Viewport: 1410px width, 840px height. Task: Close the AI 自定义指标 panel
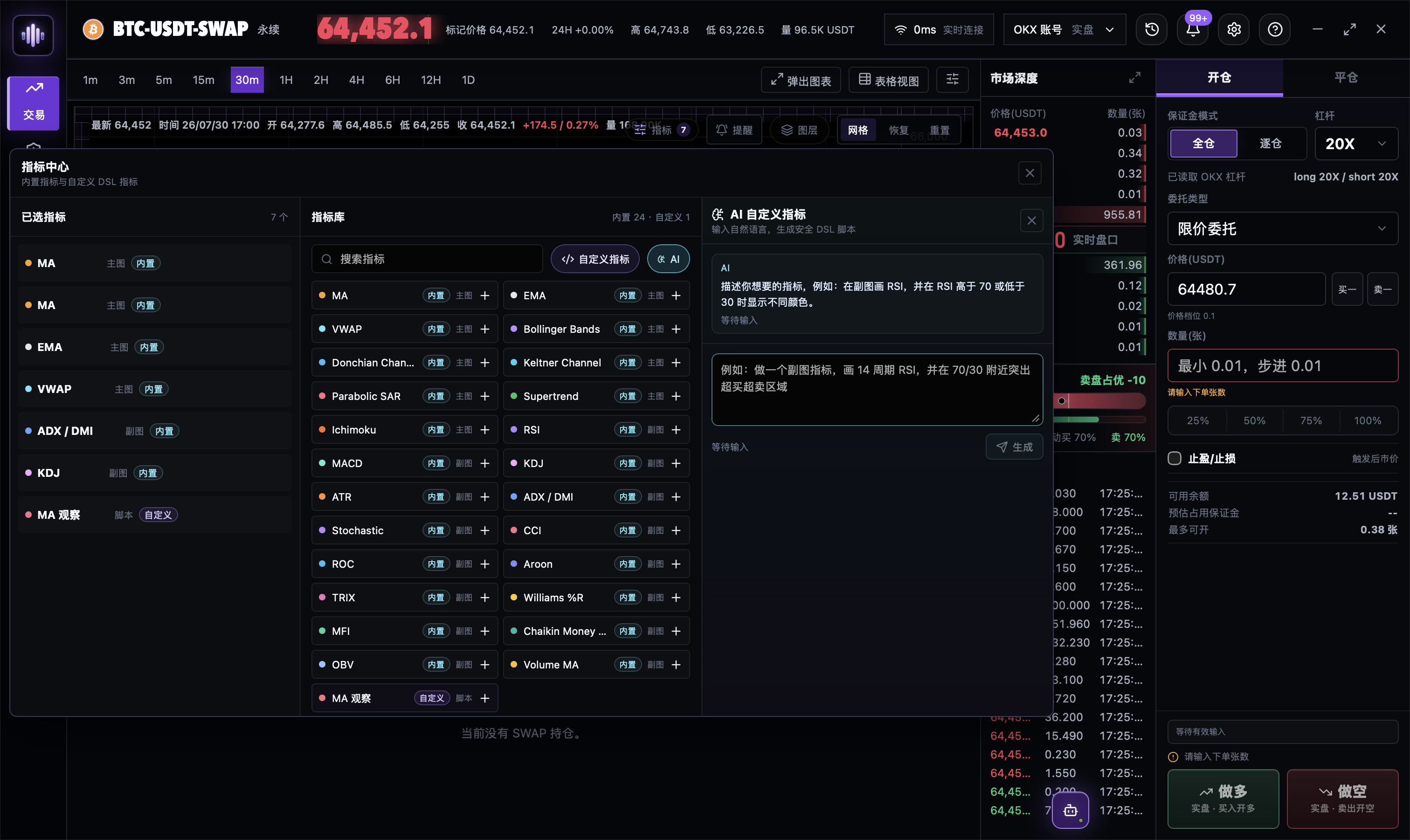(1031, 220)
